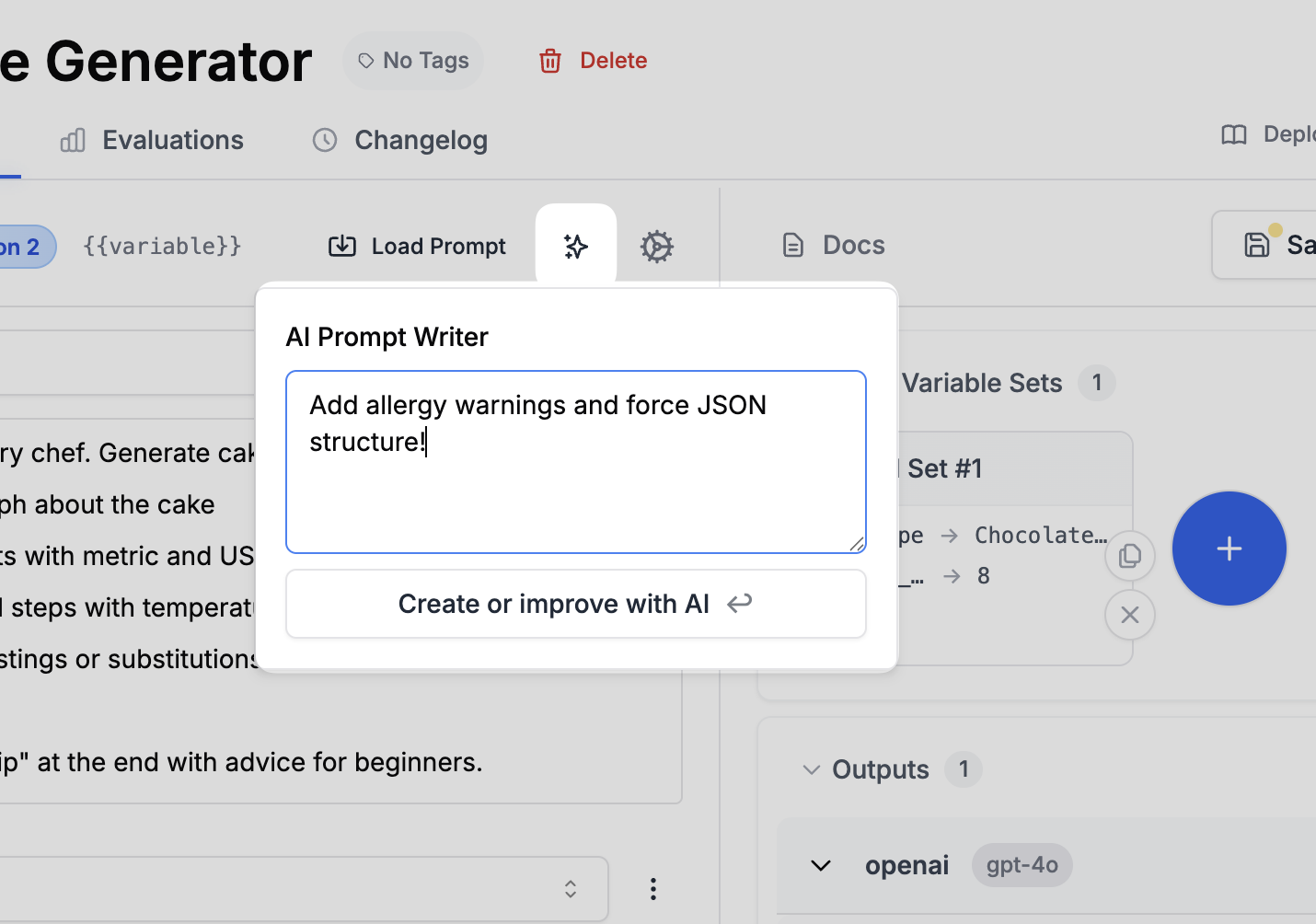Click the red trash icon beside Delete
The height and width of the screenshot is (924, 1316).
pos(549,60)
